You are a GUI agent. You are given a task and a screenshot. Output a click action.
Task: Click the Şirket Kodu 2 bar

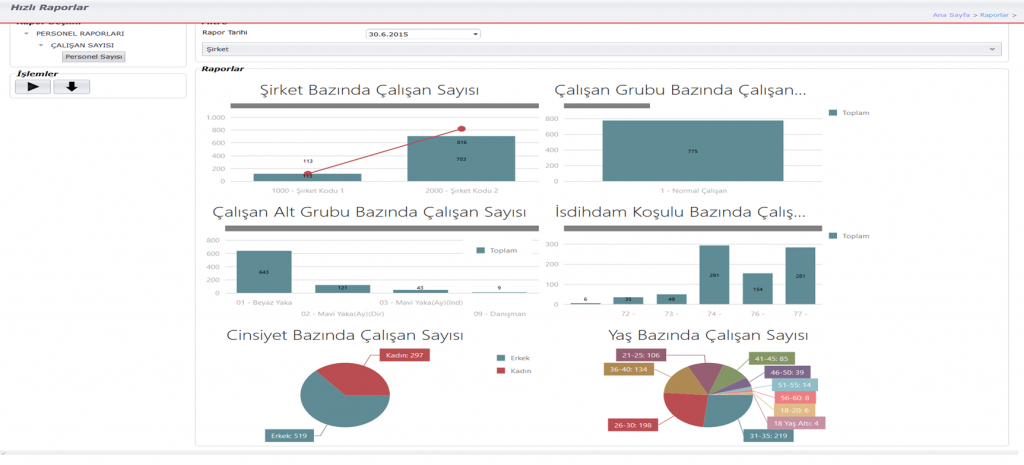pyautogui.click(x=461, y=160)
